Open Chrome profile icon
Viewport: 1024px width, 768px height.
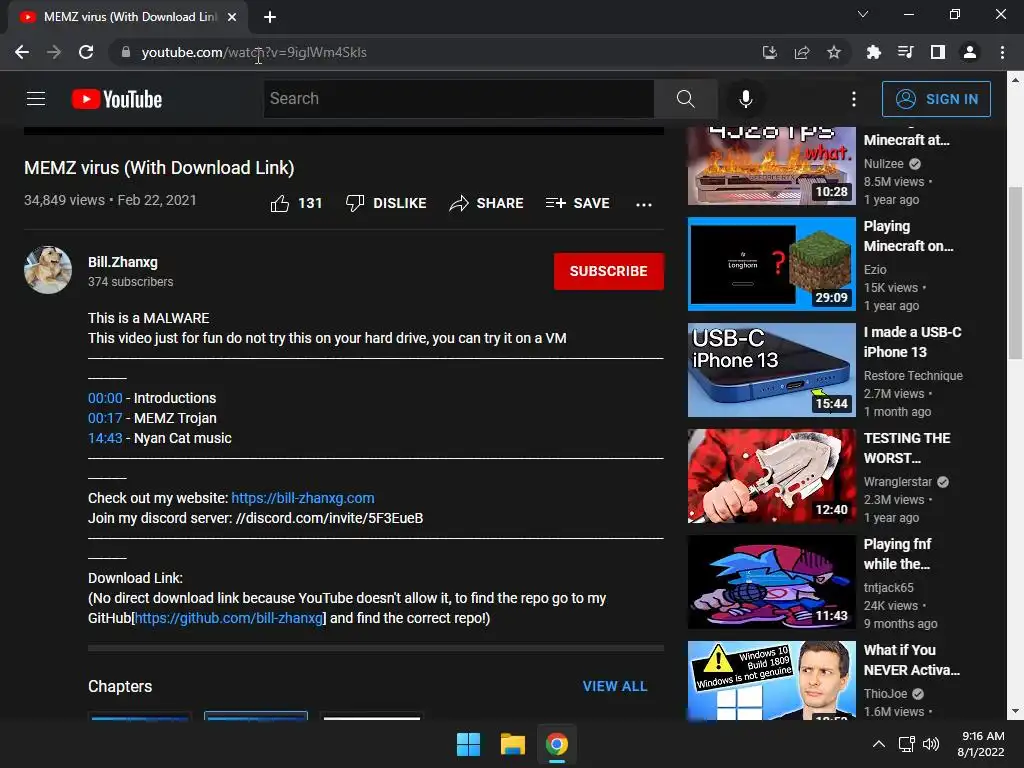[970, 52]
